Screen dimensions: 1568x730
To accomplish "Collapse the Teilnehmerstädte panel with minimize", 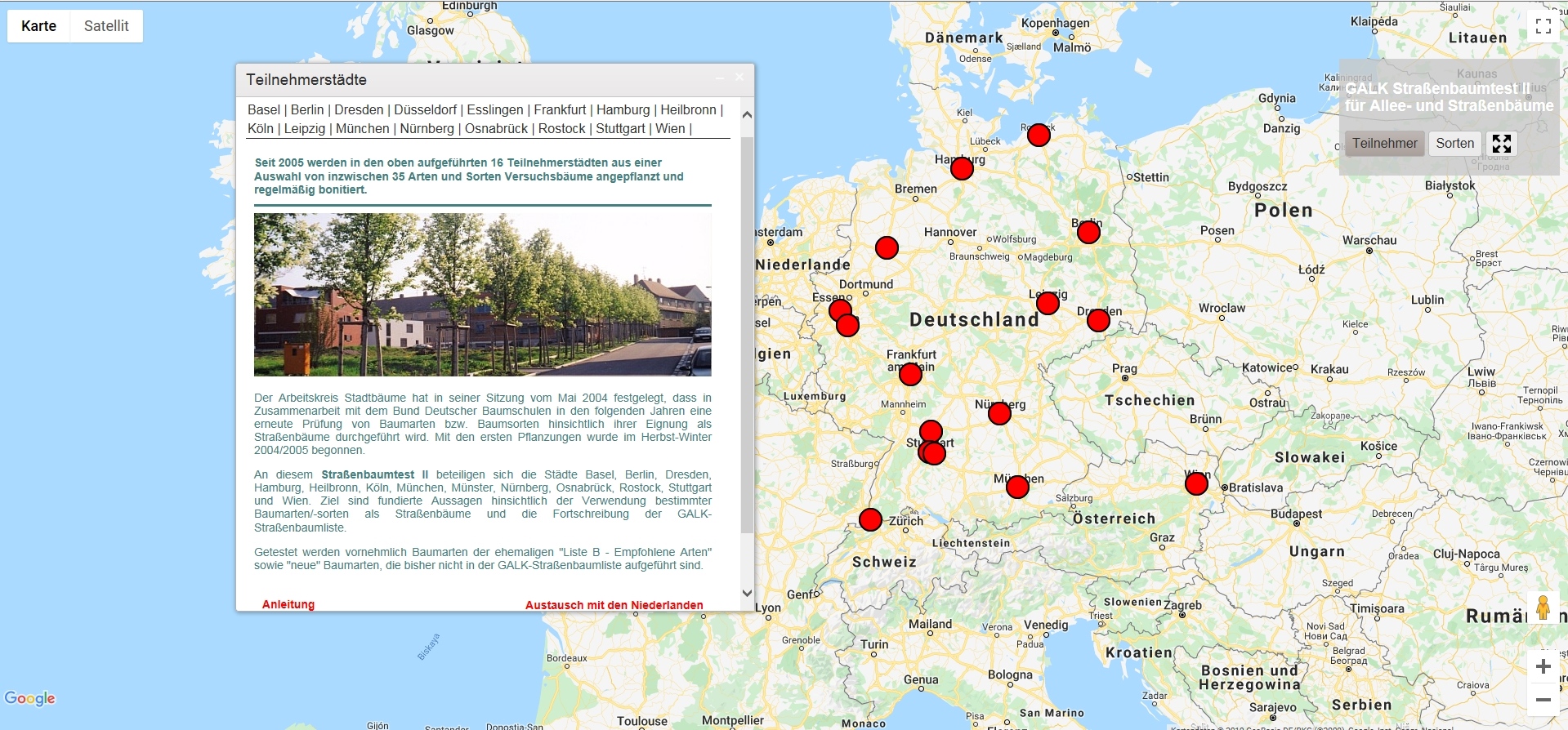I will [720, 78].
